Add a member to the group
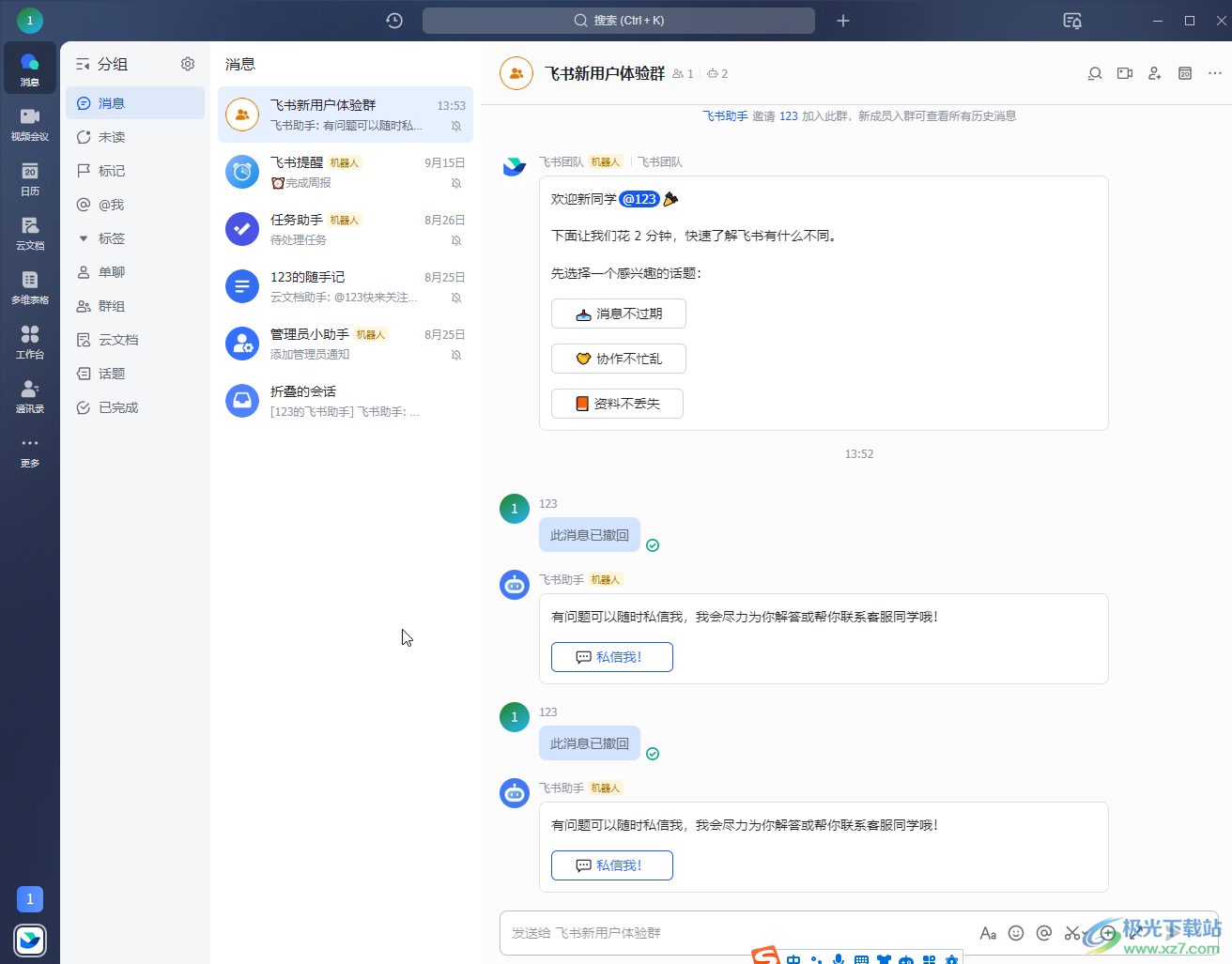 point(1155,73)
